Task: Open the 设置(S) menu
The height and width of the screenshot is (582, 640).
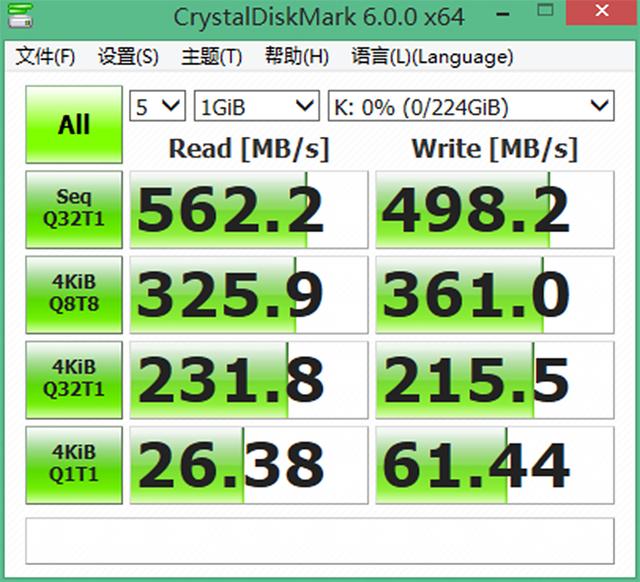Action: 128,56
